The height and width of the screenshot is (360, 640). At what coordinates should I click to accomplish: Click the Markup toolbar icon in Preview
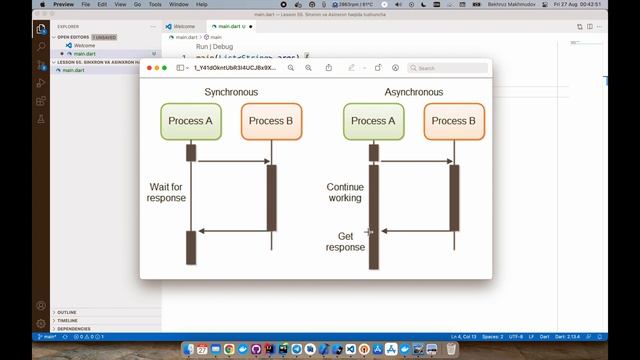pyautogui.click(x=395, y=68)
